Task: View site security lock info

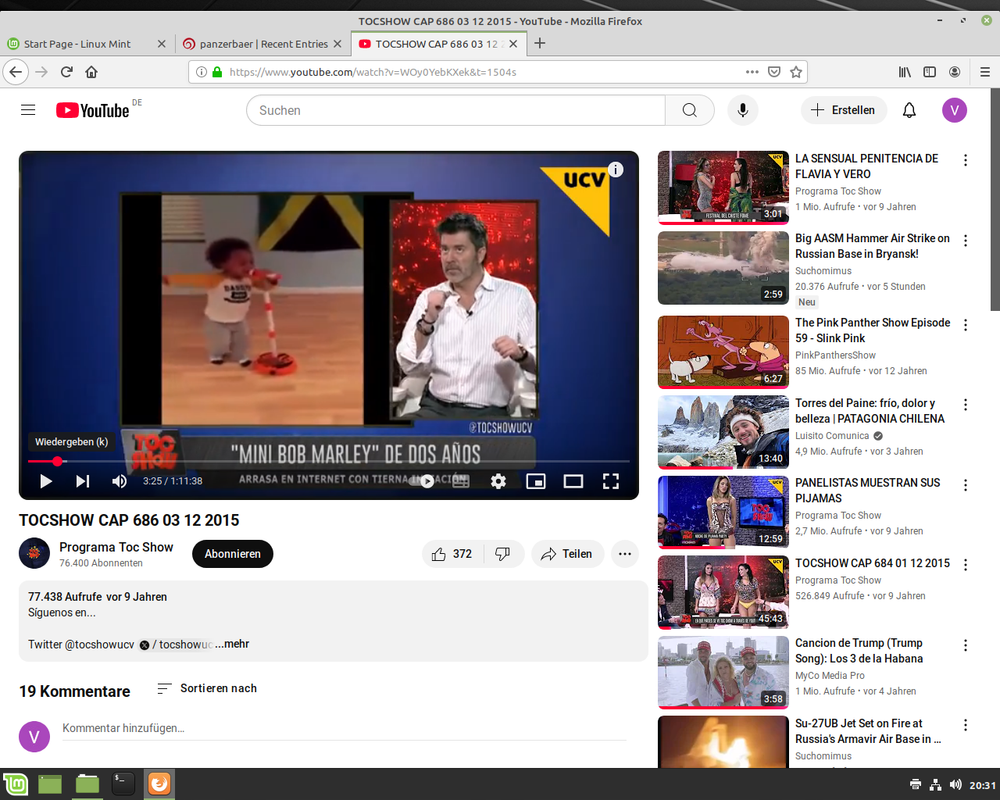Action: 217,72
